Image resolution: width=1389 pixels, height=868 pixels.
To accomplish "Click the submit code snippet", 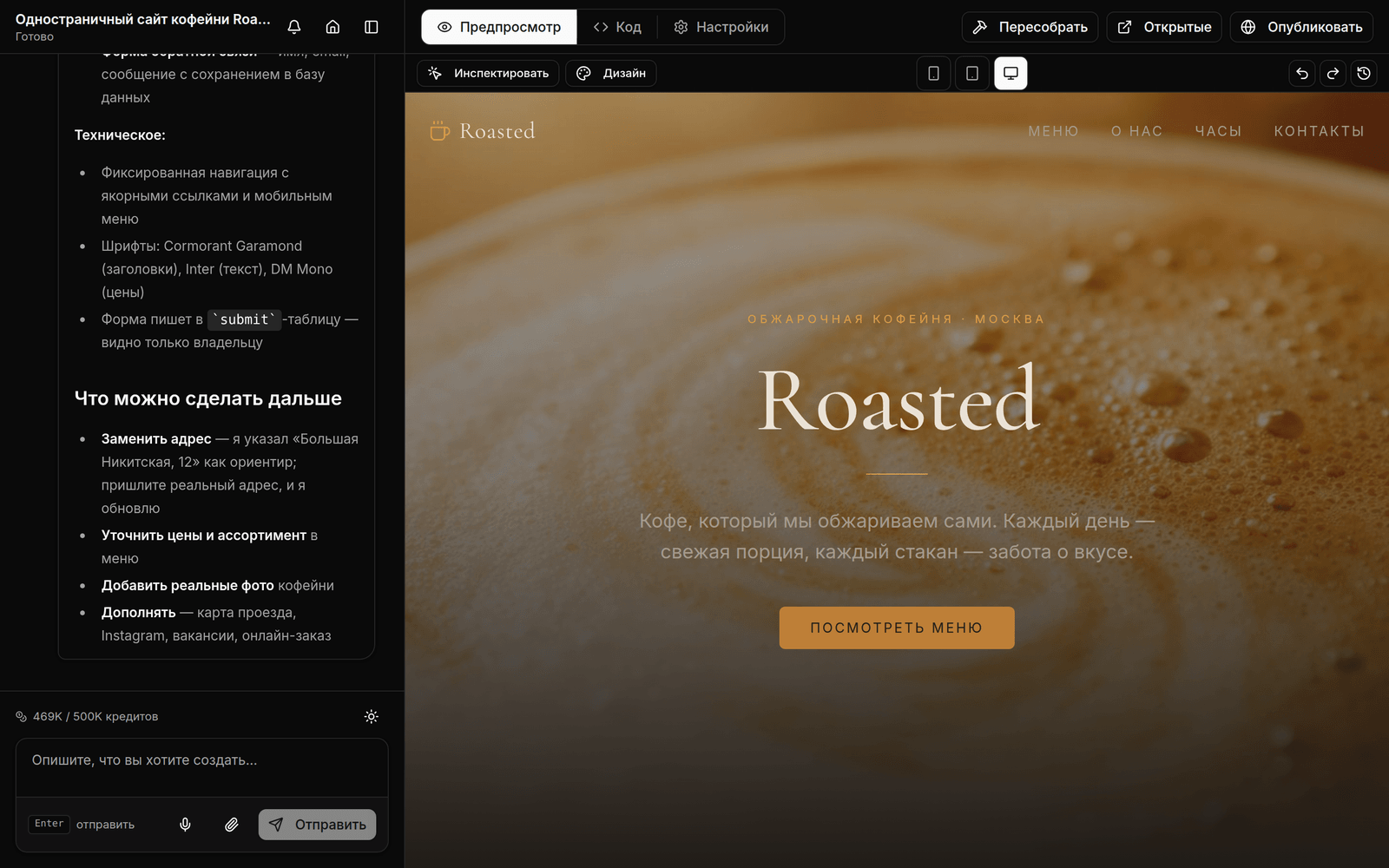I will (245, 319).
